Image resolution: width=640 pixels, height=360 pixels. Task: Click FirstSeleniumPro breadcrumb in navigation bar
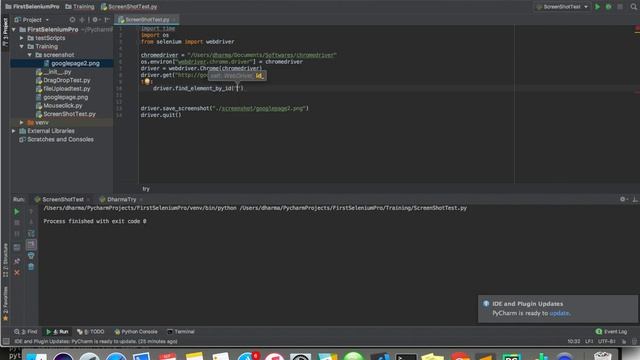pos(32,7)
